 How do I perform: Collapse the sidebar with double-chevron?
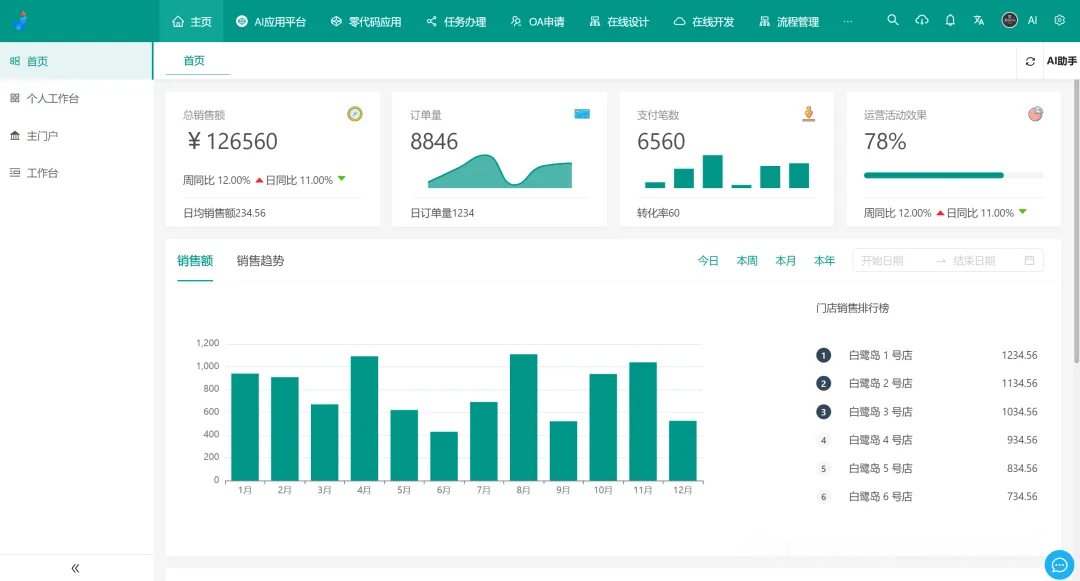pyautogui.click(x=75, y=568)
